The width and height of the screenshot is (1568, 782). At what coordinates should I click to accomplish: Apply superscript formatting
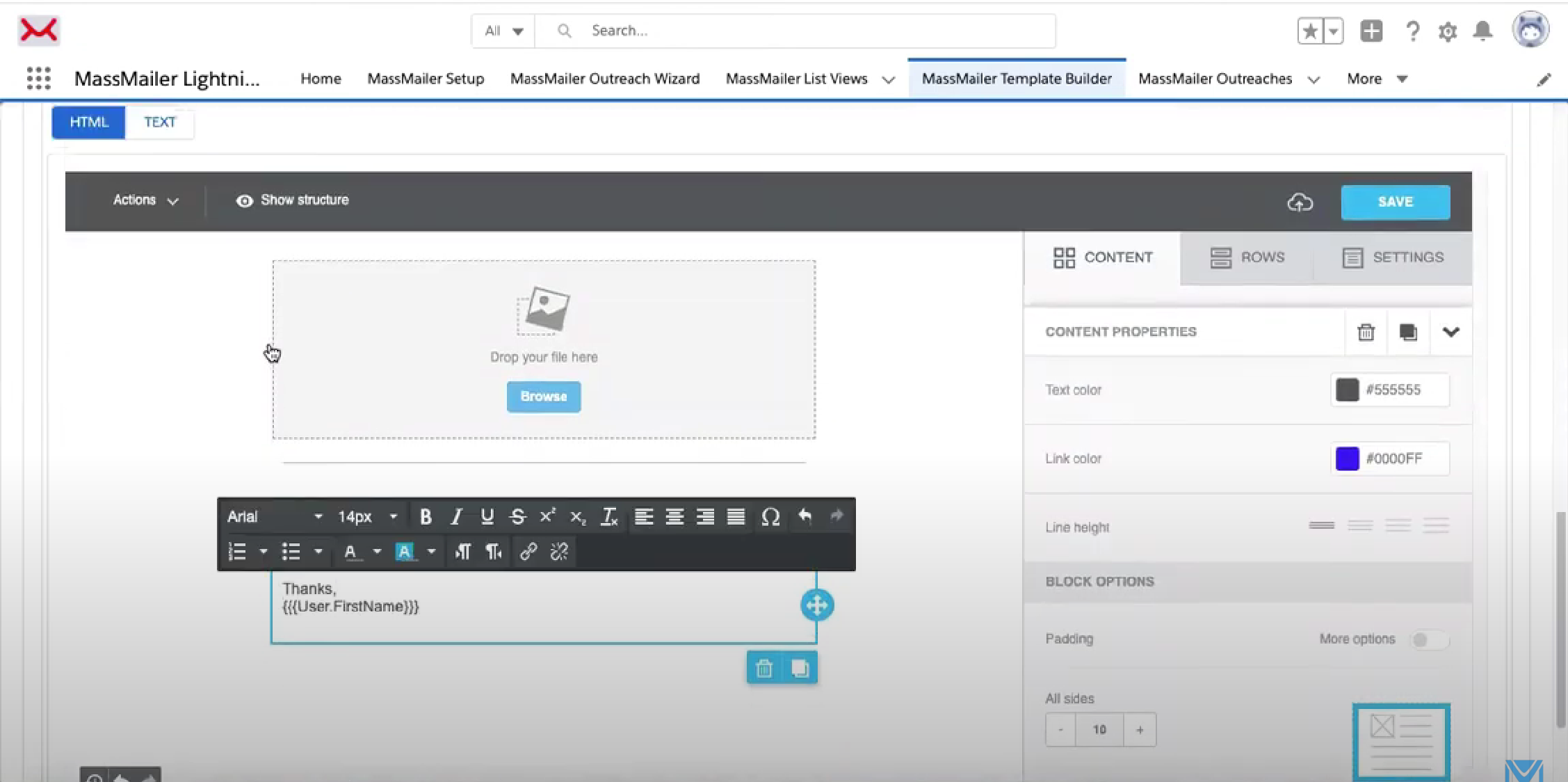pyautogui.click(x=548, y=517)
